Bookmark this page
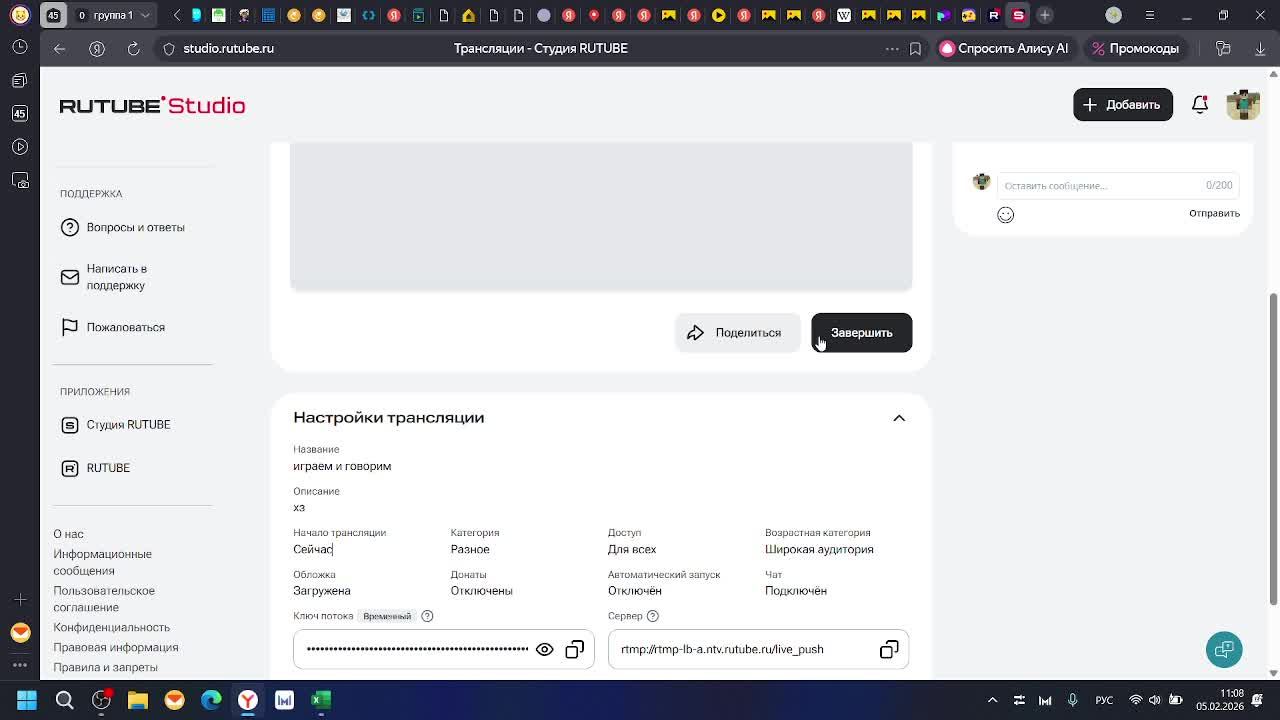This screenshot has width=1280, height=720. coord(915,48)
